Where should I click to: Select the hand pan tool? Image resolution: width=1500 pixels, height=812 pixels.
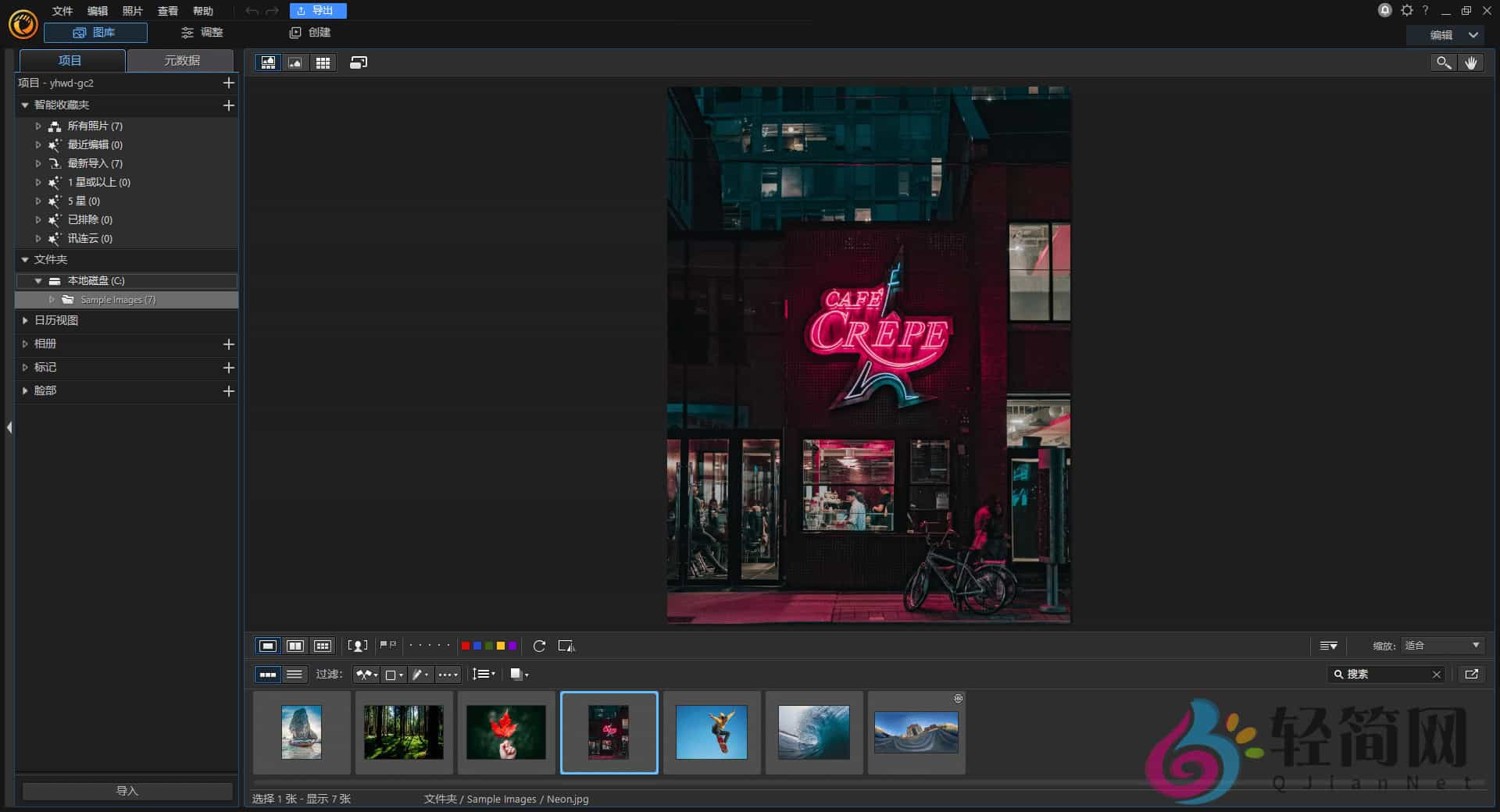coord(1471,62)
